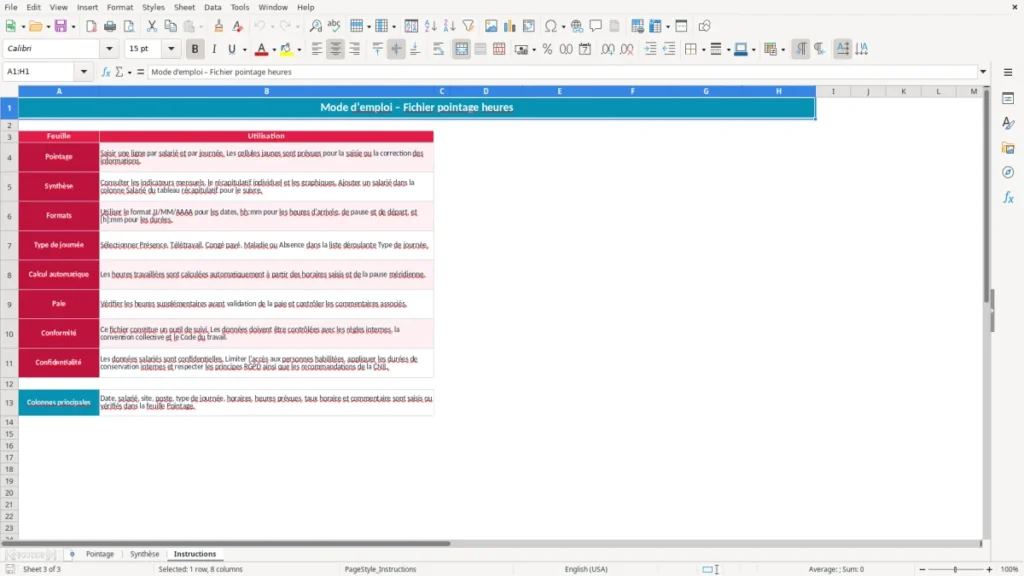The width and height of the screenshot is (1024, 576).
Task: Open the Function Wizard next to the Name Box
Action: (106, 72)
